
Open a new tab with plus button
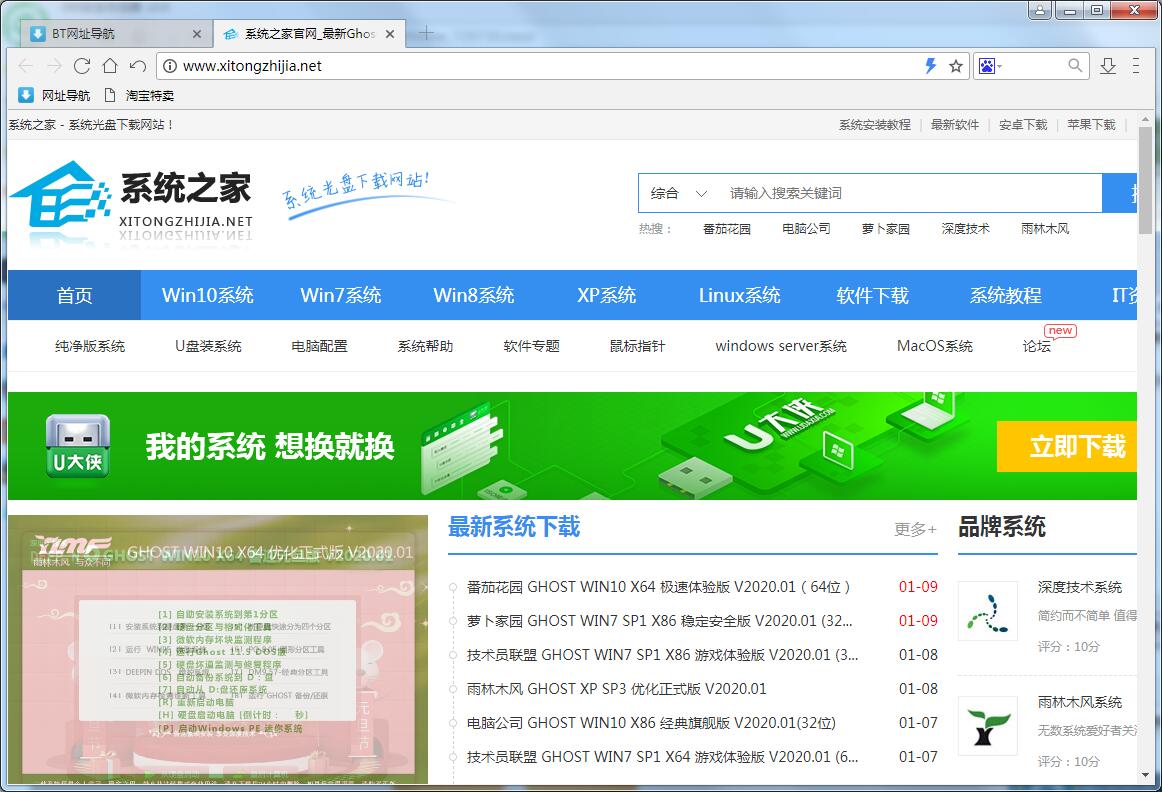(425, 33)
